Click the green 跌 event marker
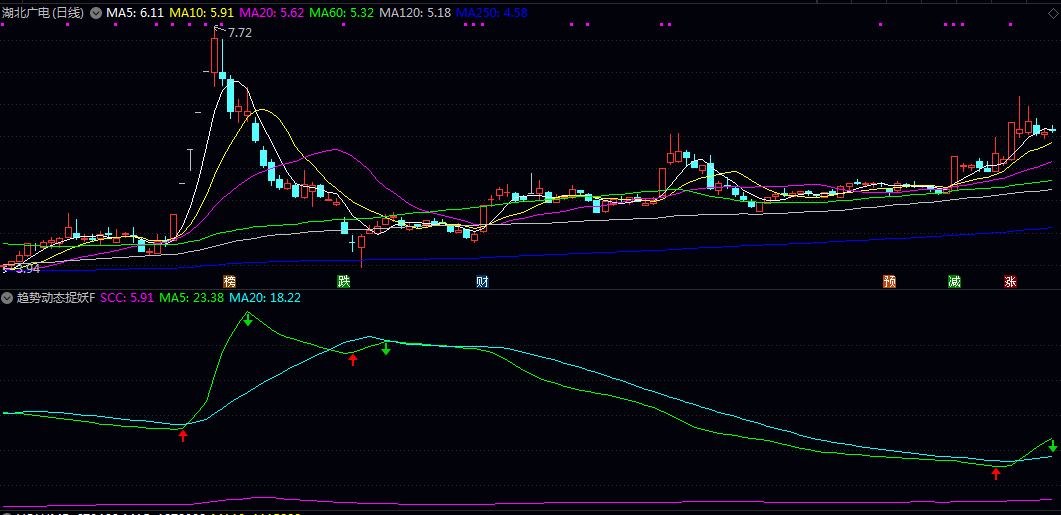The image size is (1061, 515). pos(344,282)
